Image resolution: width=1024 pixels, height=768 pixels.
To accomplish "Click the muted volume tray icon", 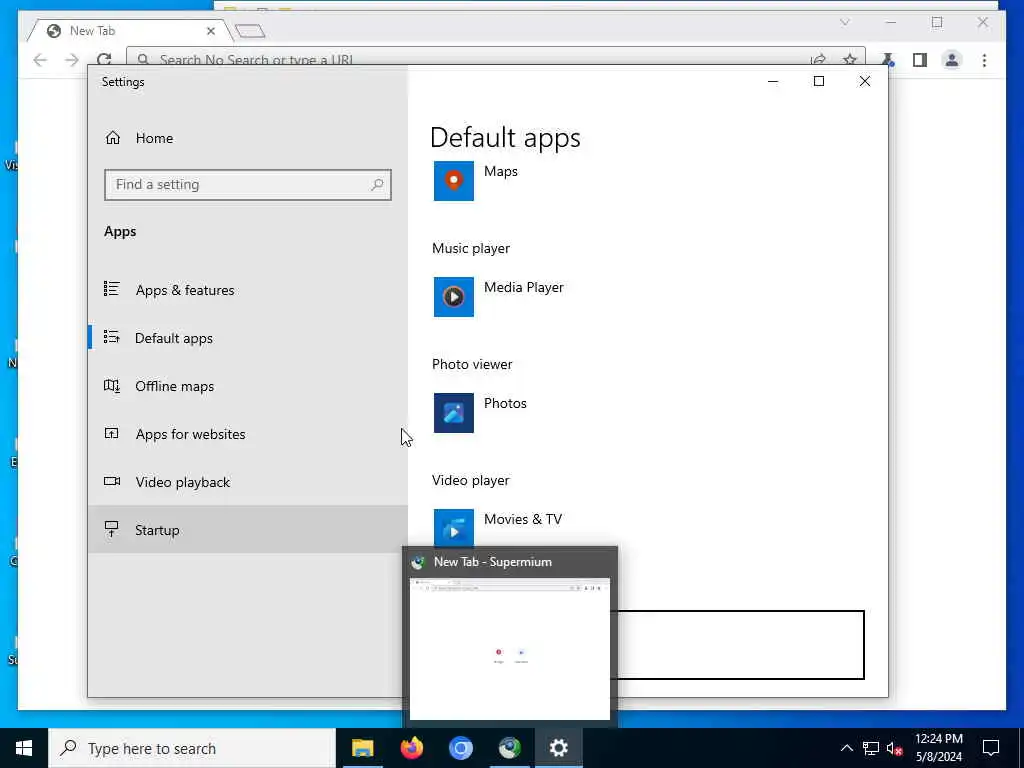I will tap(895, 748).
